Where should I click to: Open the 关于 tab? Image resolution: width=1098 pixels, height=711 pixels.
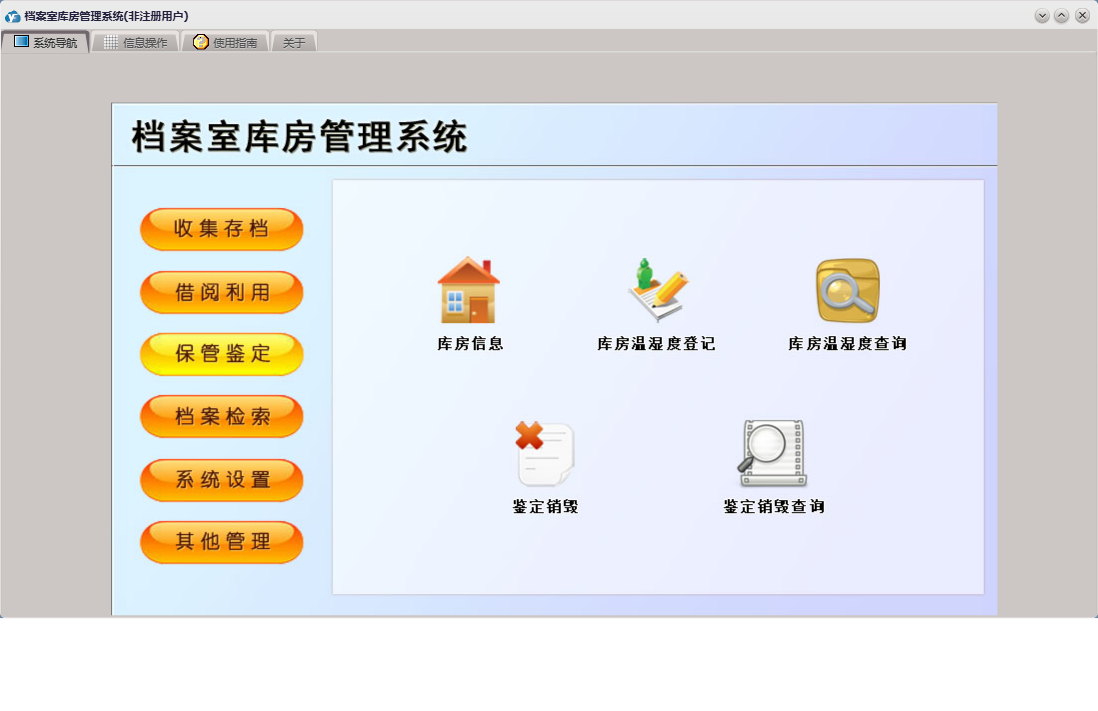point(294,42)
